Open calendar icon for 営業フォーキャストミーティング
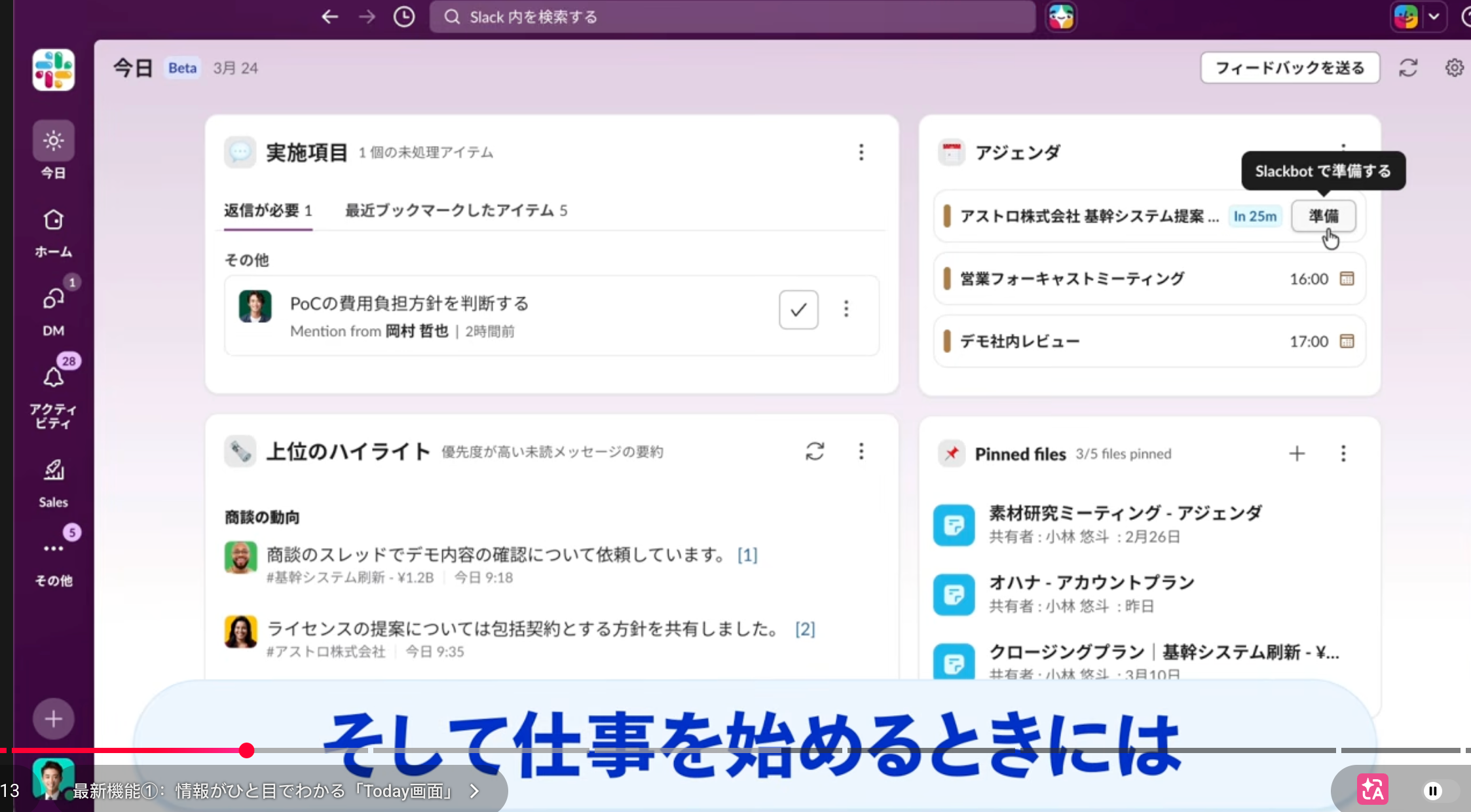 click(1347, 278)
